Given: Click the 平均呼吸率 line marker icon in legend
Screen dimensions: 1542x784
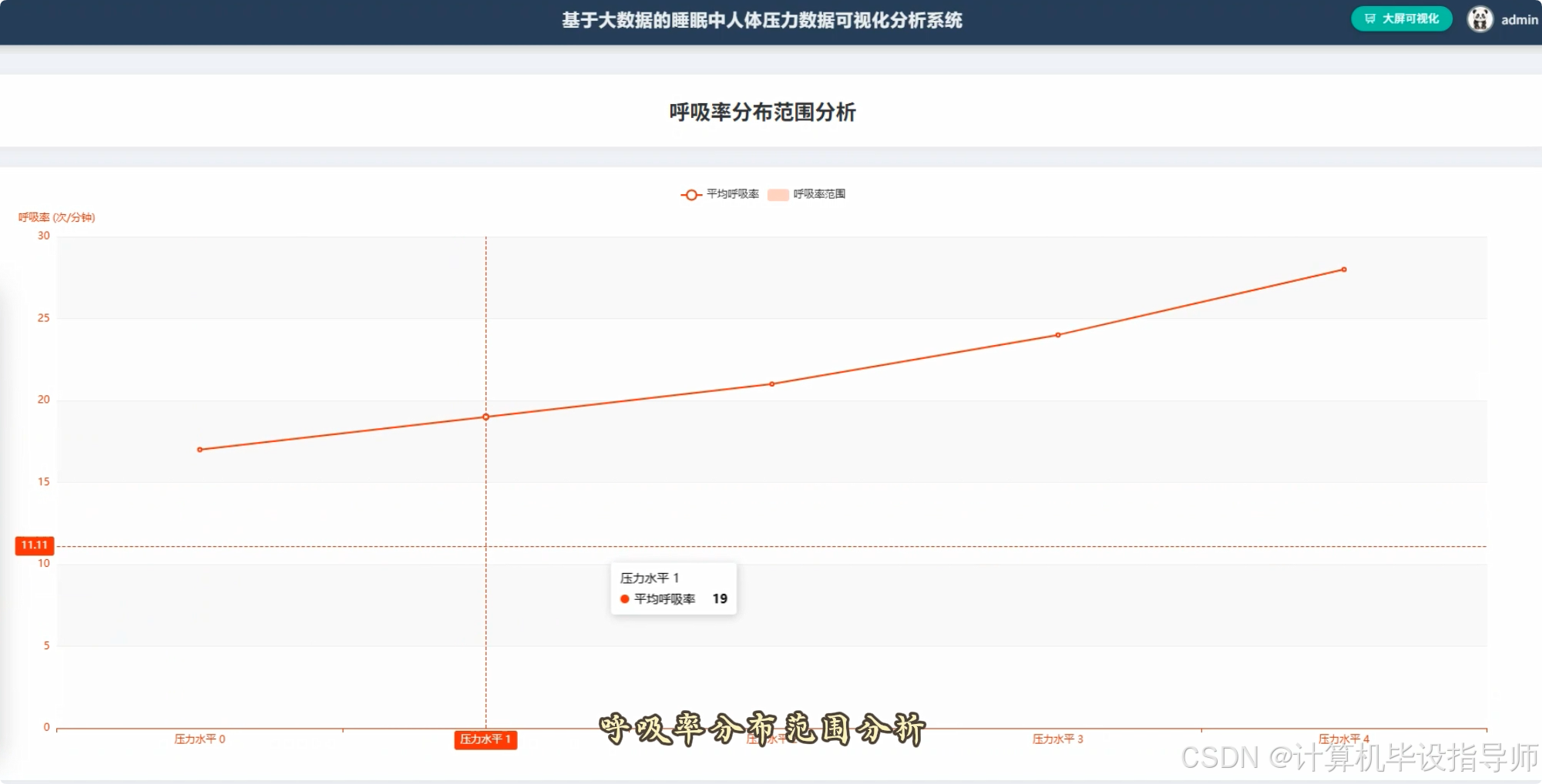Looking at the screenshot, I should coord(691,195).
